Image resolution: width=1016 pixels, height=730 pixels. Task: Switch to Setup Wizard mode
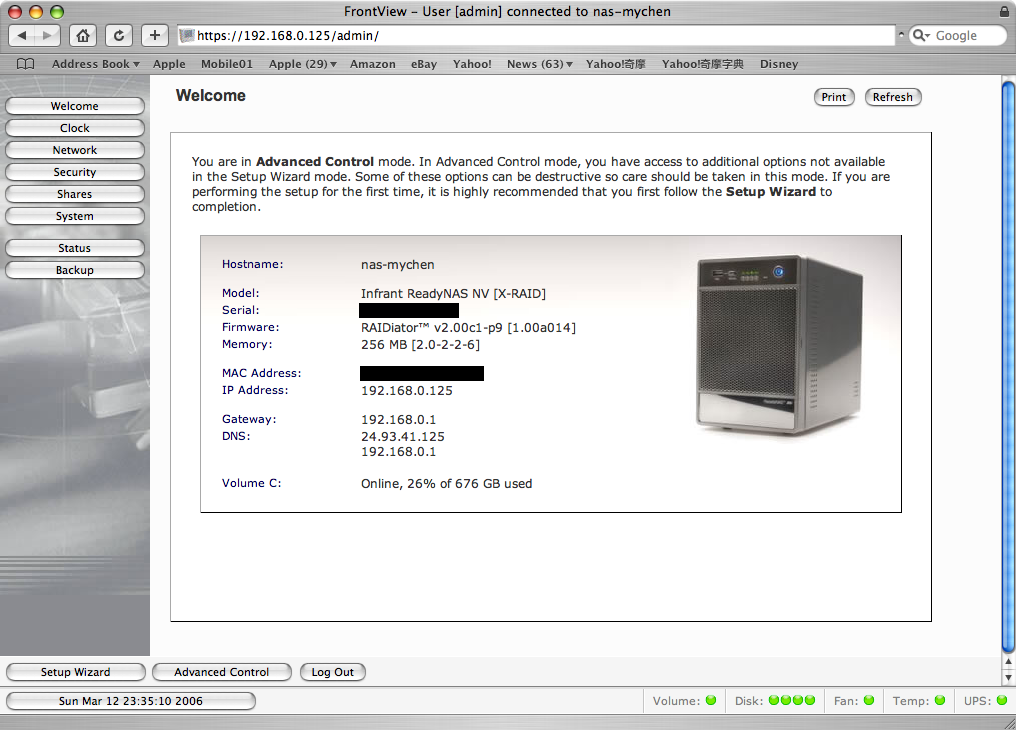(76, 672)
